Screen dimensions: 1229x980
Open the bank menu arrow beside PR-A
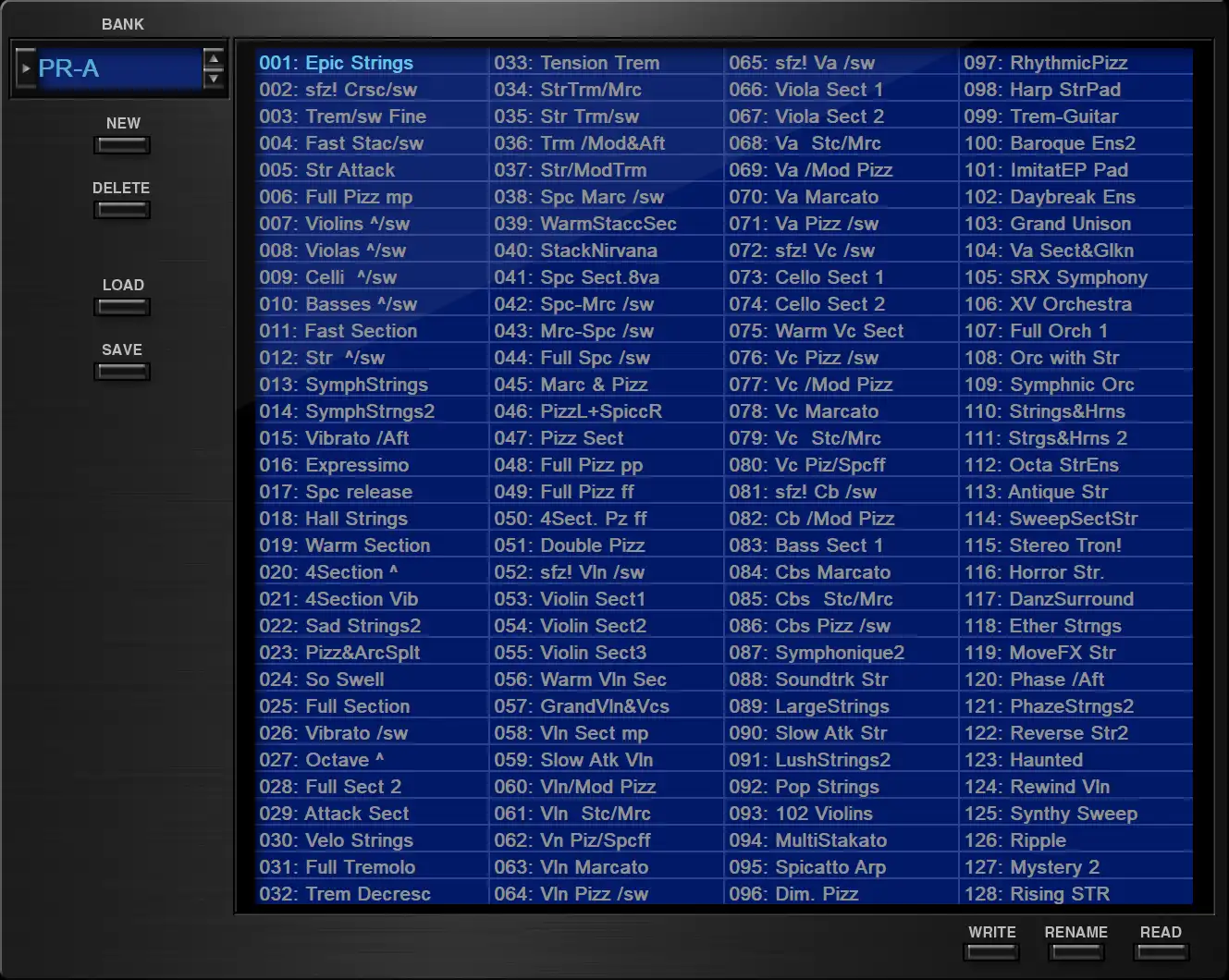(x=26, y=68)
